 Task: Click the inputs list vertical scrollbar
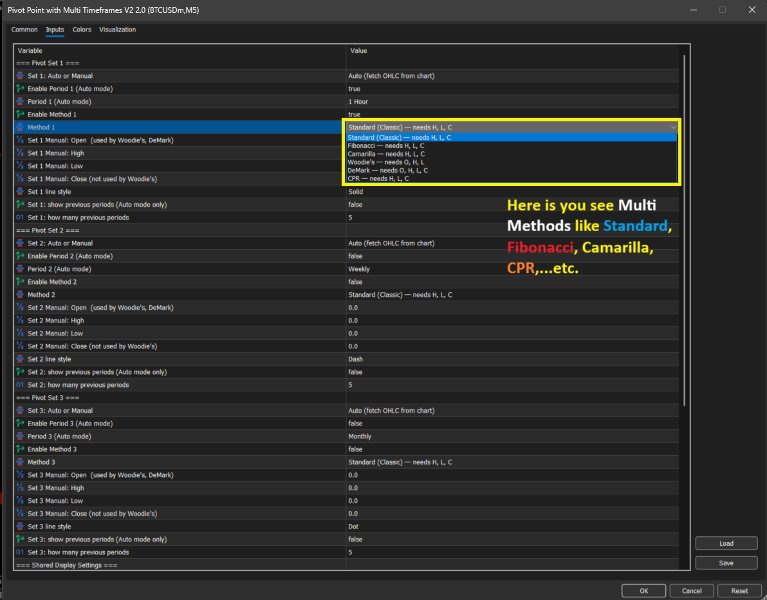click(684, 230)
